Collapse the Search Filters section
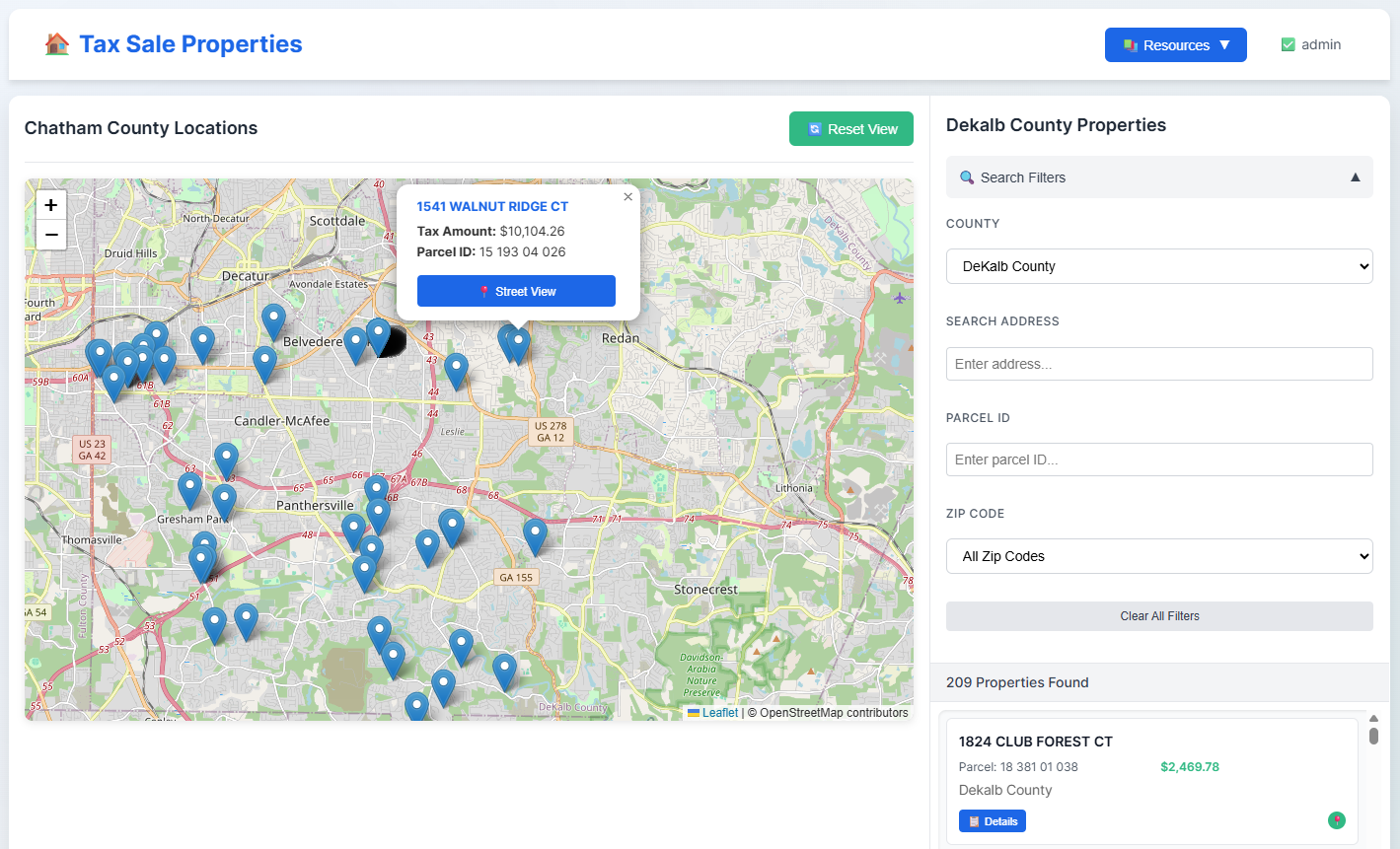This screenshot has height=849, width=1400. (1355, 177)
